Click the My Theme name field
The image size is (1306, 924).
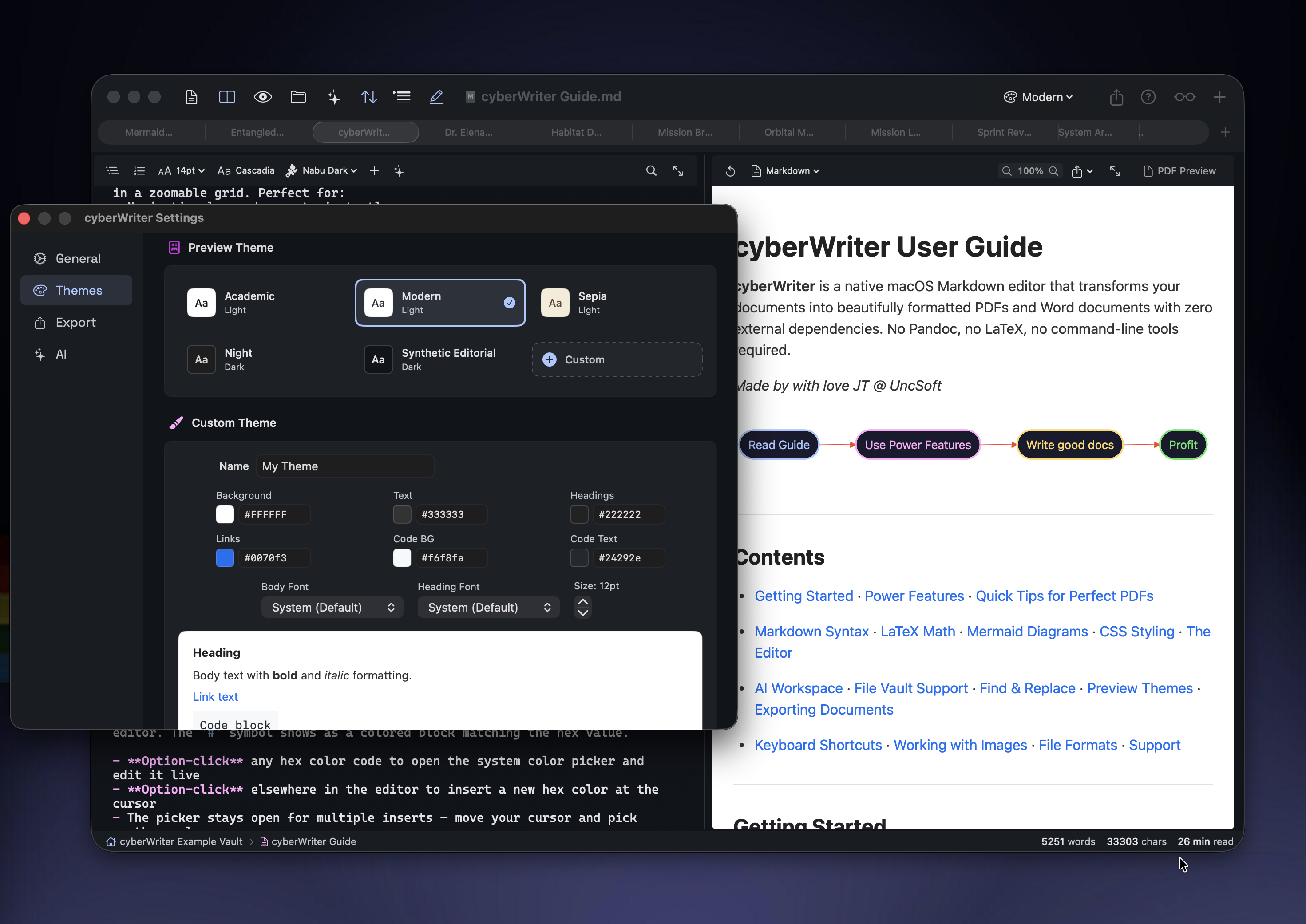[x=345, y=466]
